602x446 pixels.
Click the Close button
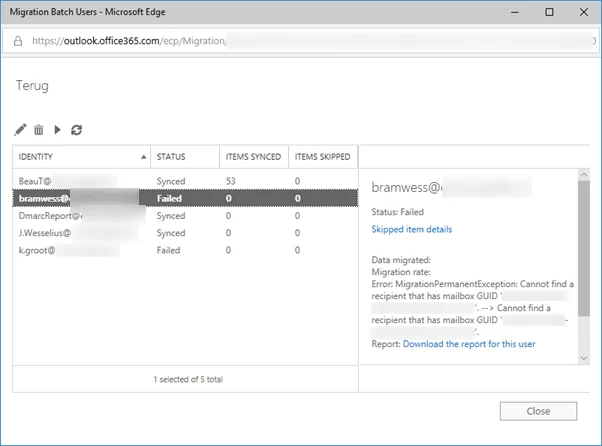[538, 411]
